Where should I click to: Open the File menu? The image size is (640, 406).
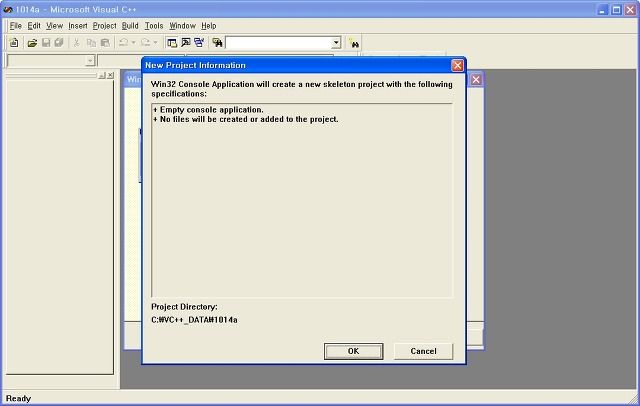pyautogui.click(x=16, y=26)
